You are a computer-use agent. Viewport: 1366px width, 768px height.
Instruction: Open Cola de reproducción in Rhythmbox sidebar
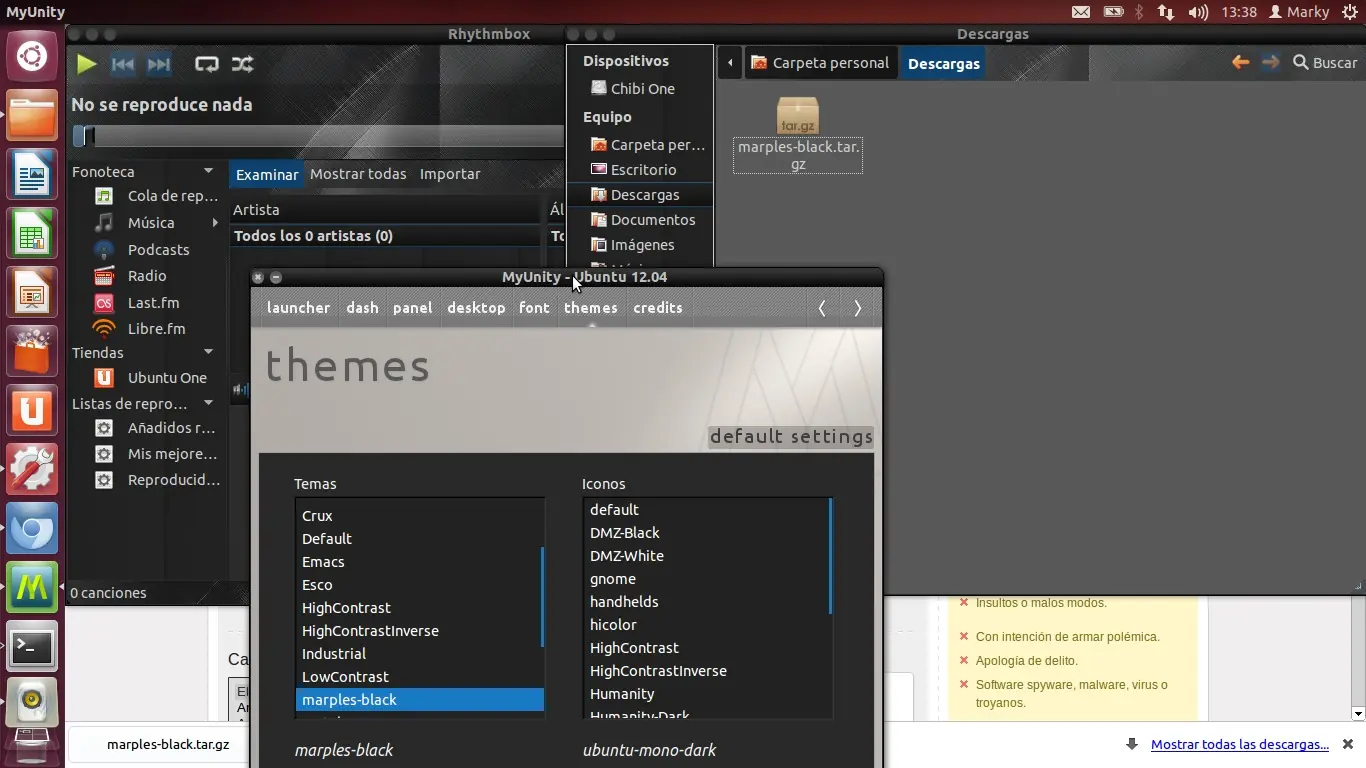click(156, 196)
